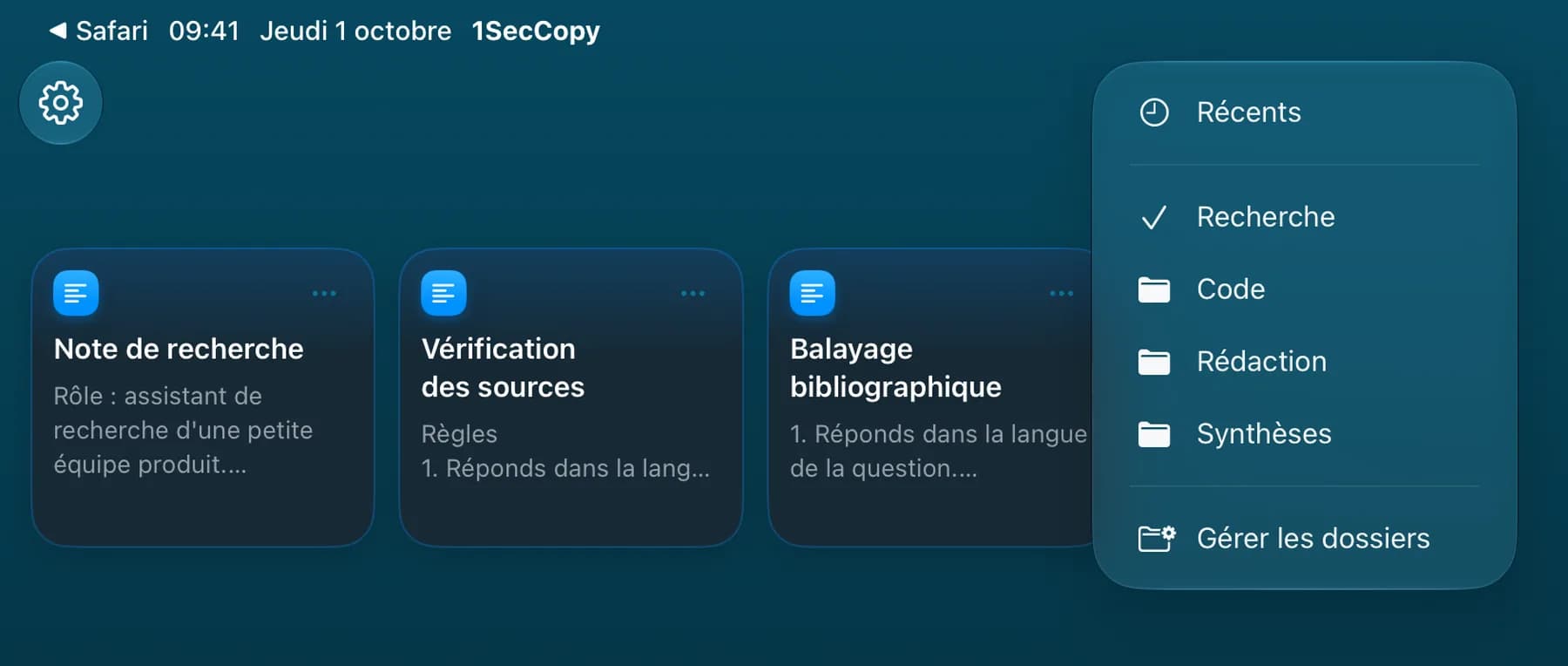Open the Balayage bibliographique card title
This screenshot has width=1568, height=666.
pyautogui.click(x=896, y=368)
